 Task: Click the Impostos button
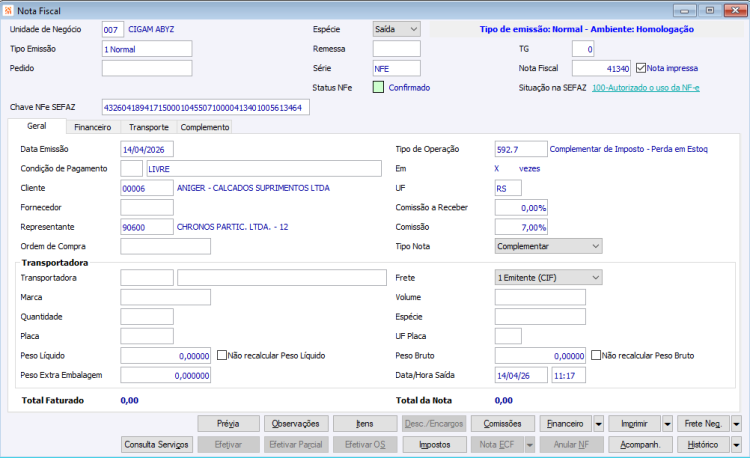tap(435, 445)
